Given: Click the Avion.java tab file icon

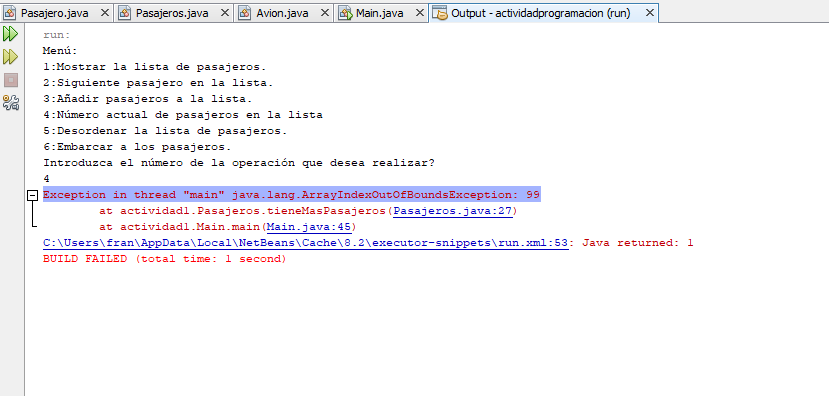Looking at the screenshot, I should pos(244,13).
